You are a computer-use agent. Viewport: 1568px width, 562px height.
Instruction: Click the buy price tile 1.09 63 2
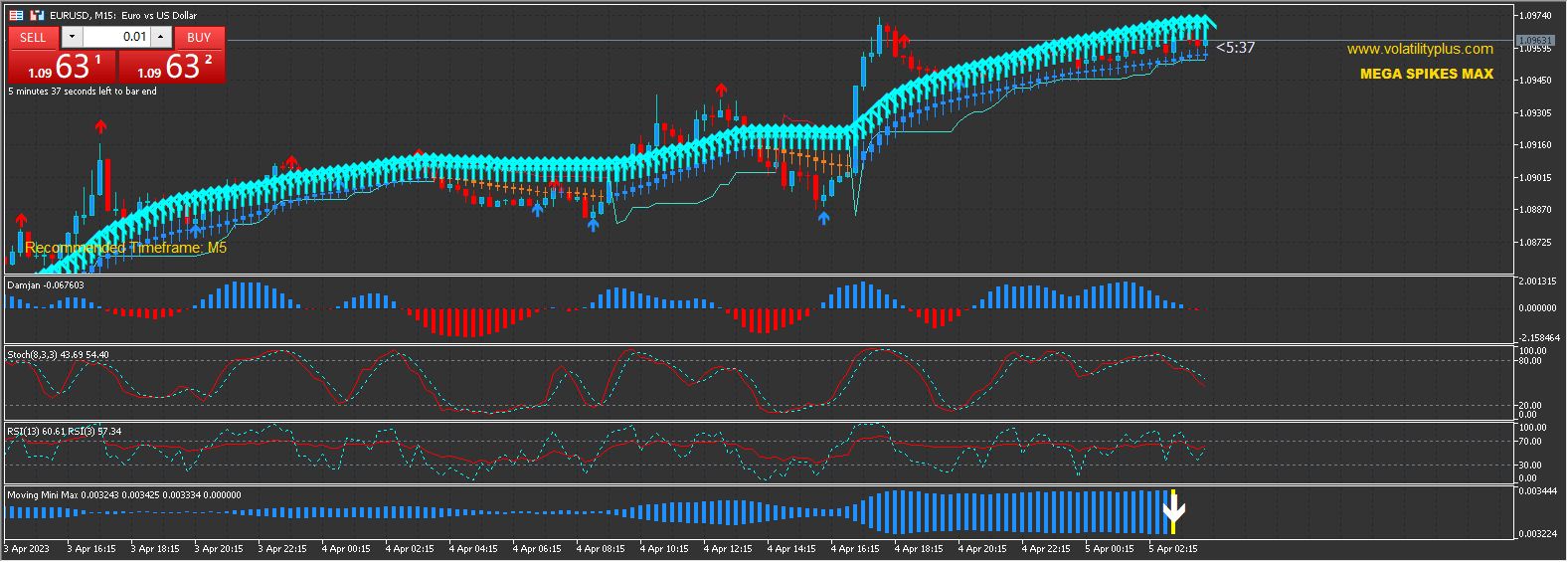tap(172, 66)
